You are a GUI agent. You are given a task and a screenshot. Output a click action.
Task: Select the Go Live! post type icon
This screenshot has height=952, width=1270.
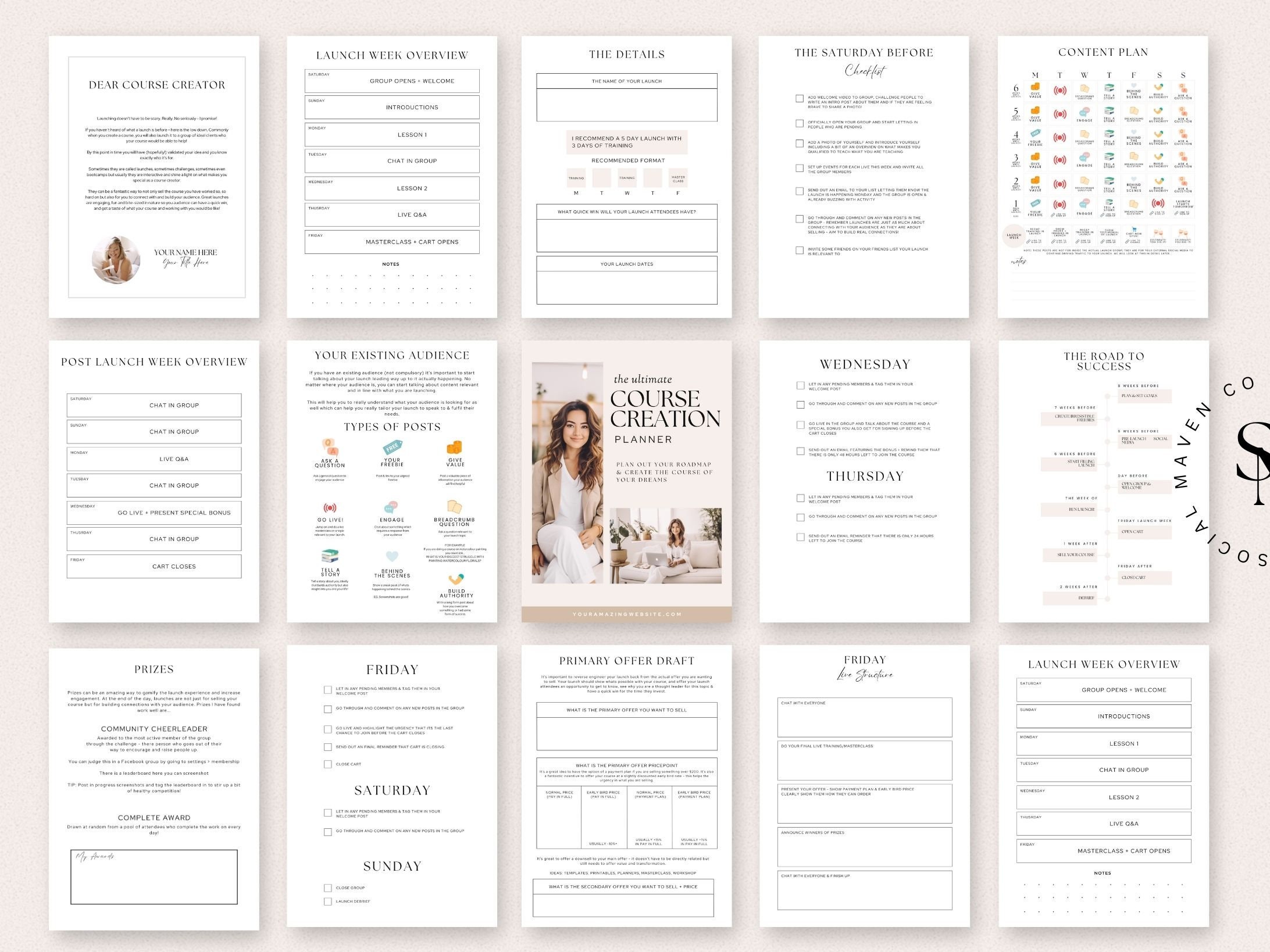(330, 507)
